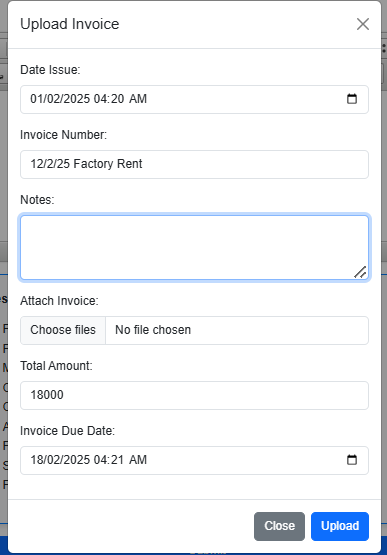Focus the Total Amount field showing 18000
Viewport: 387px width, 555px height.
[x=194, y=395]
